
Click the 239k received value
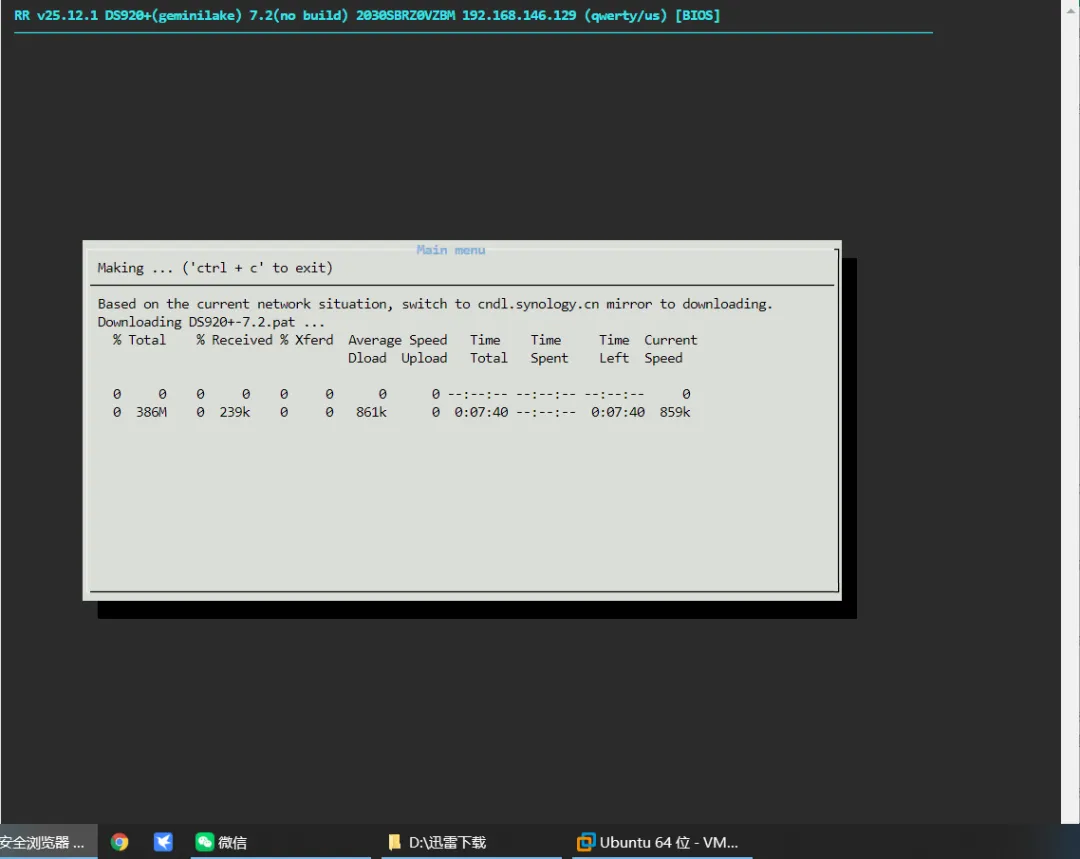235,412
